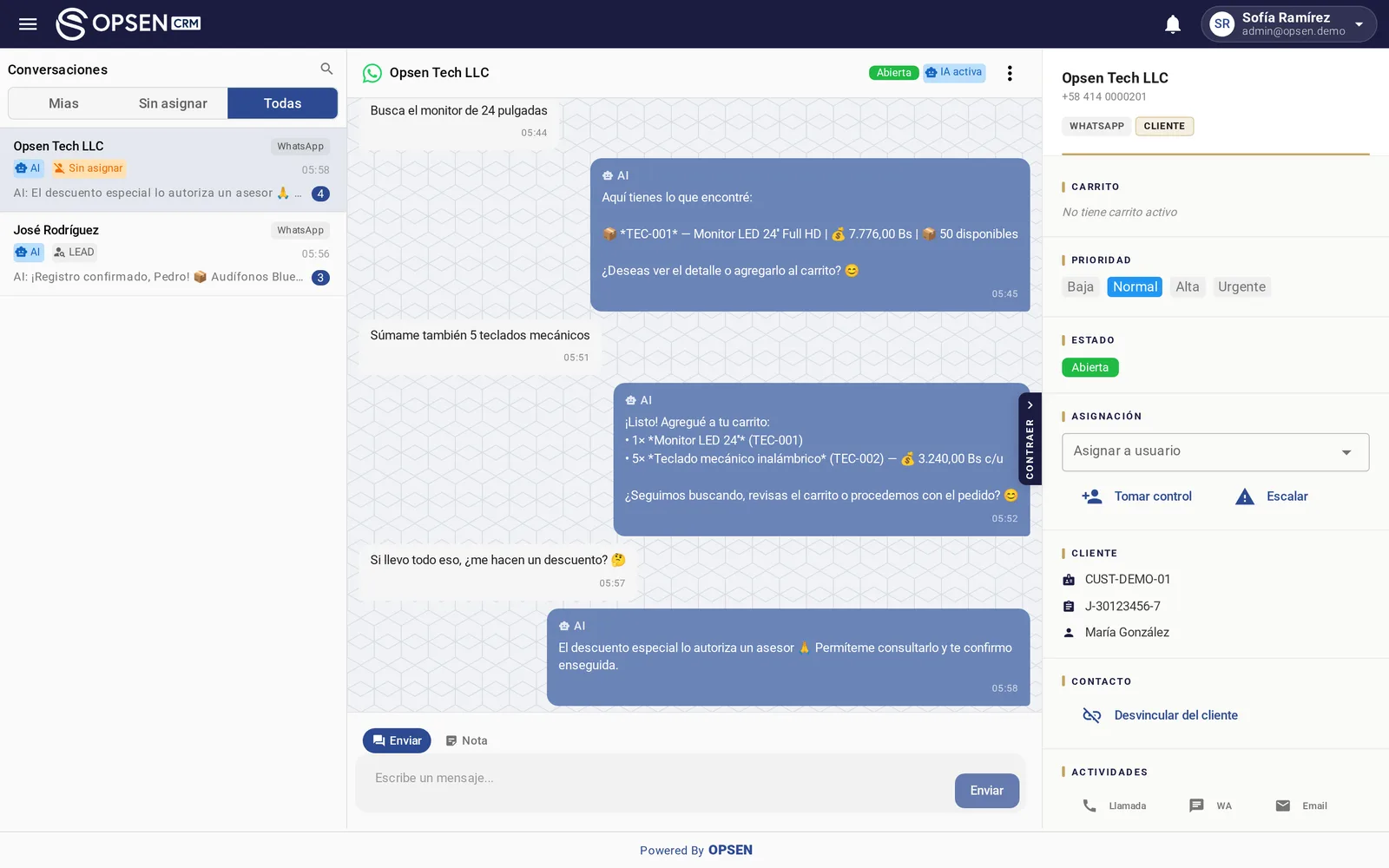Switch to the Sin asignar tab
This screenshot has width=1389, height=868.
[173, 103]
